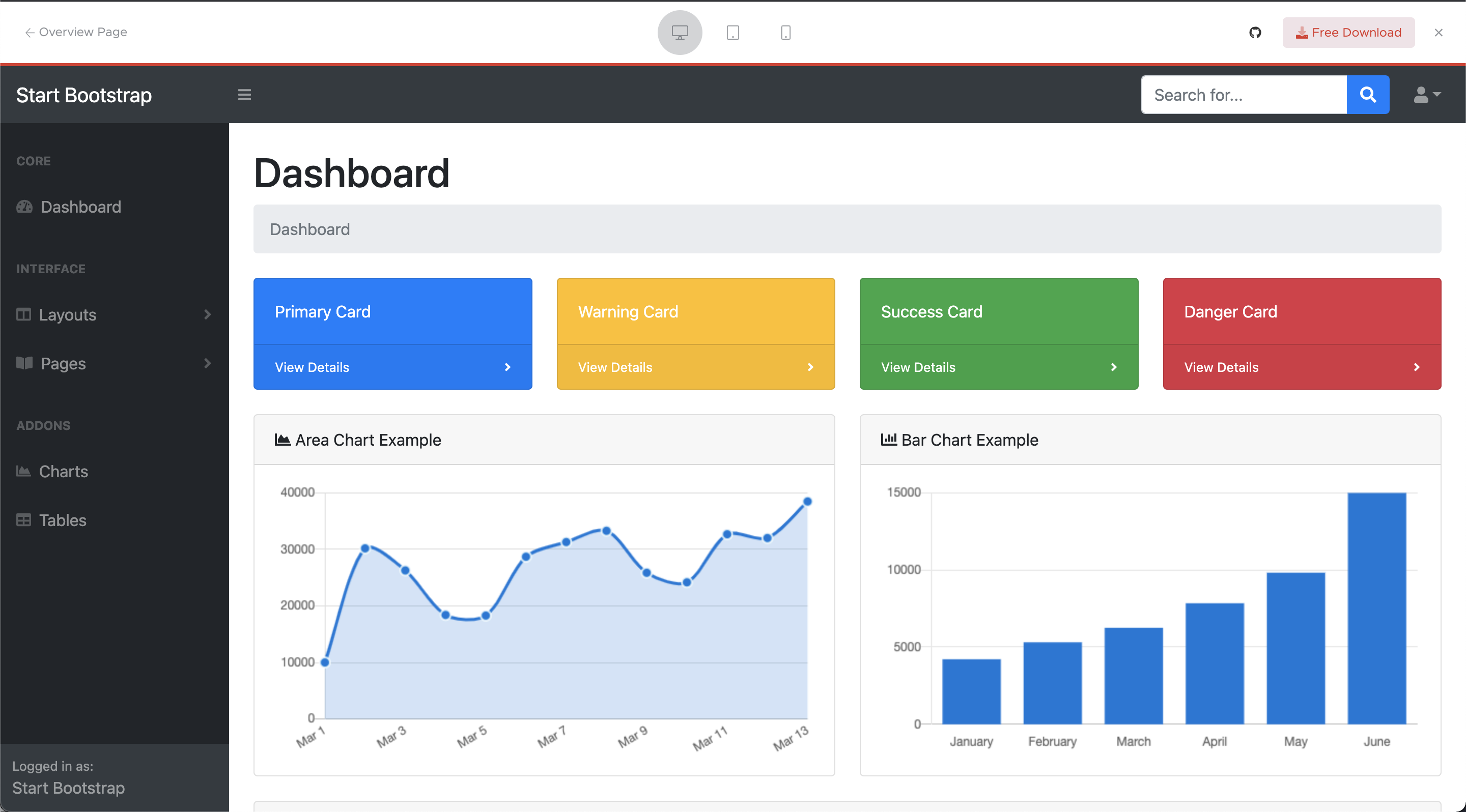Click the Bar Chart Example header icon
This screenshot has height=812, width=1466.
pyautogui.click(x=889, y=440)
